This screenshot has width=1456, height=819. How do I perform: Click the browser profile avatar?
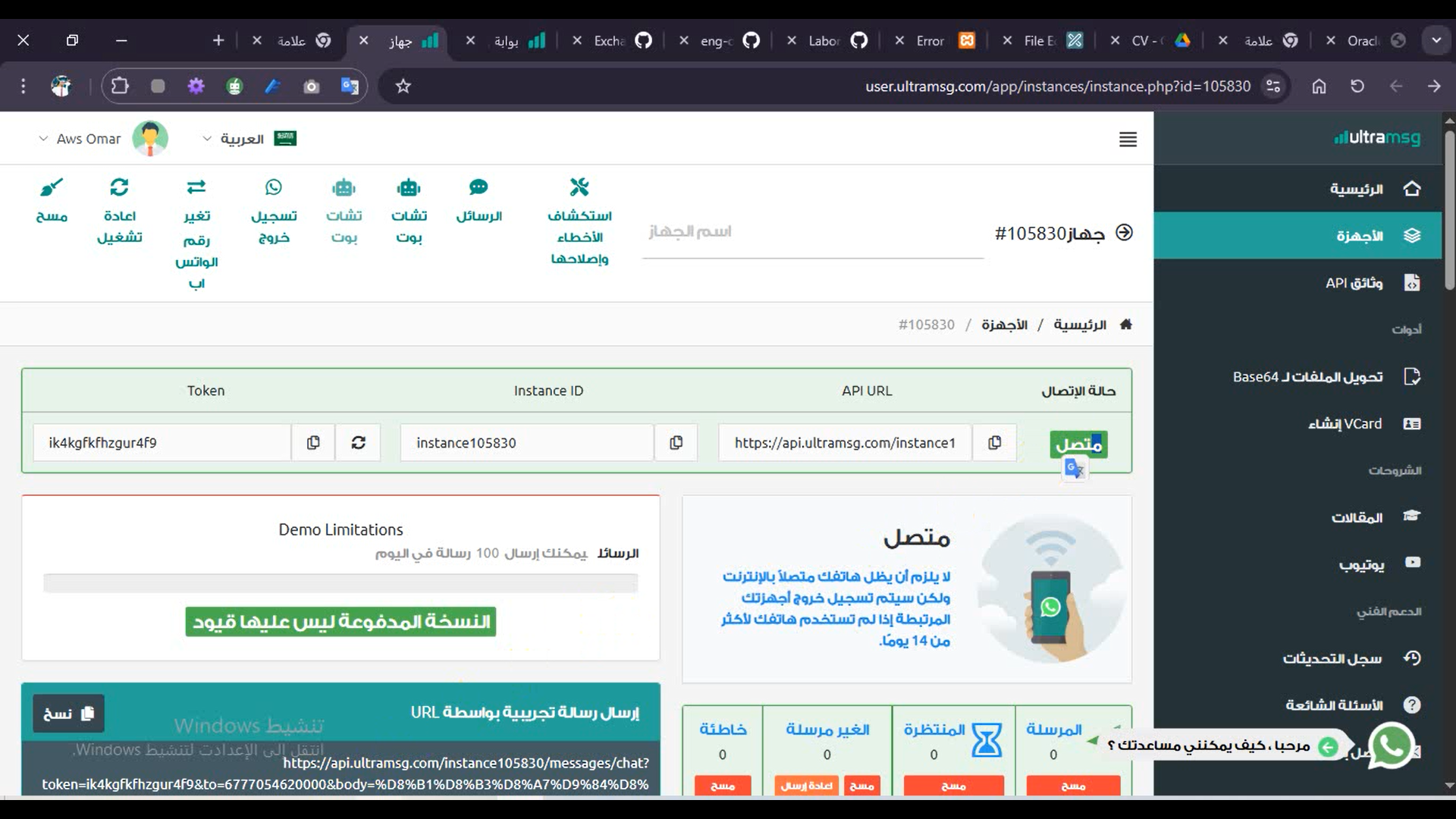[x=61, y=86]
